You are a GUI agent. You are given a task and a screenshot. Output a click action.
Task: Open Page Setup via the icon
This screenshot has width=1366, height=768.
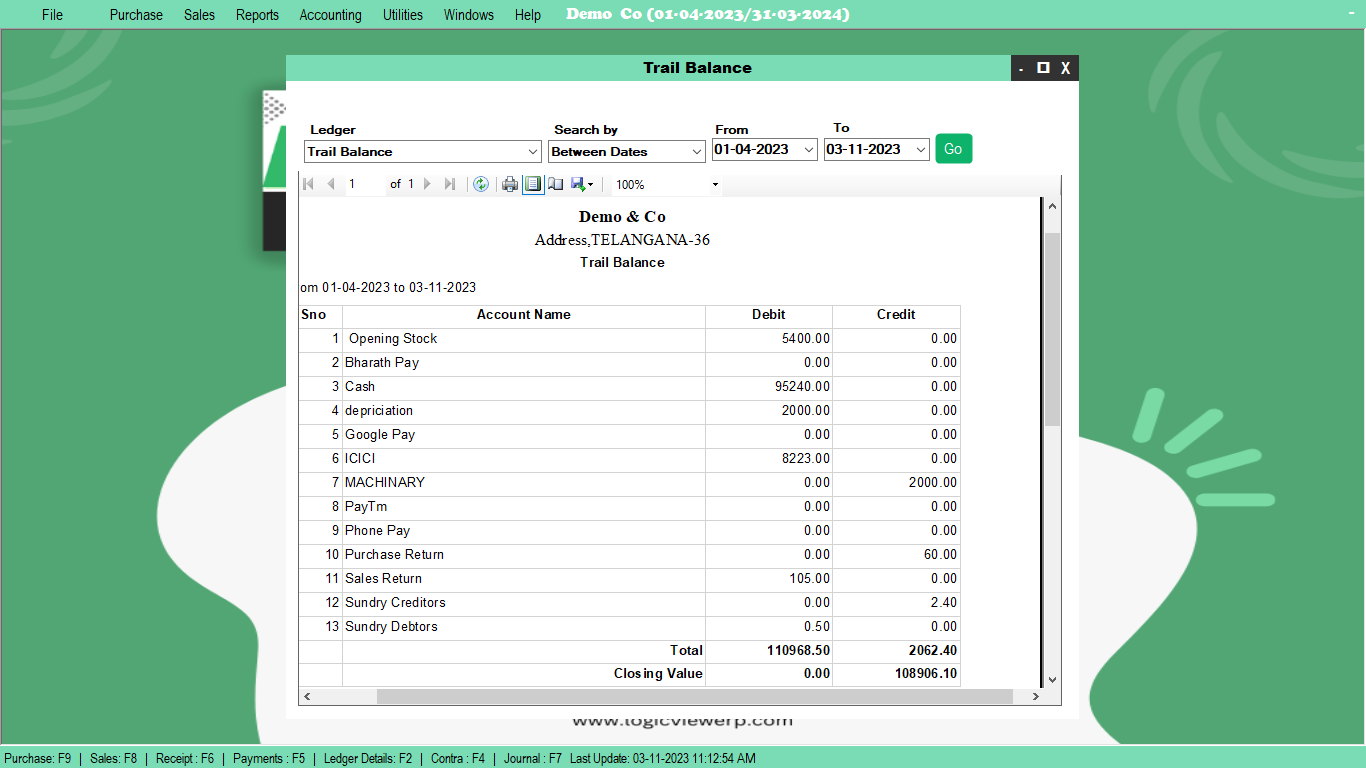pos(555,184)
